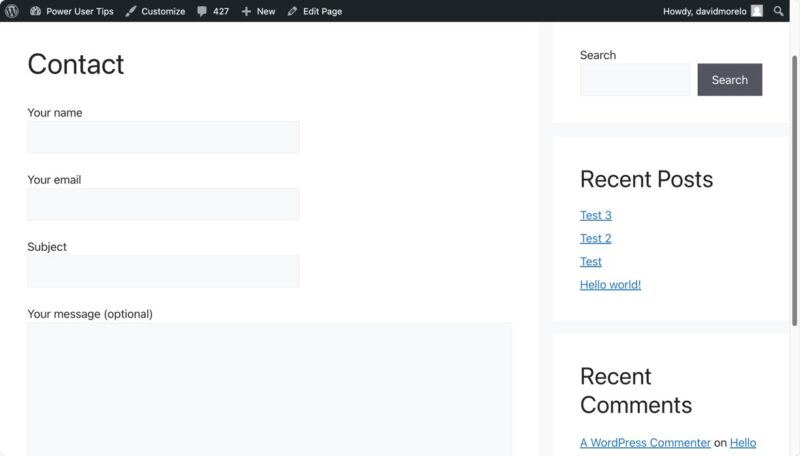Focus the sidebar Search input box
This screenshot has height=456, width=800.
coord(635,80)
